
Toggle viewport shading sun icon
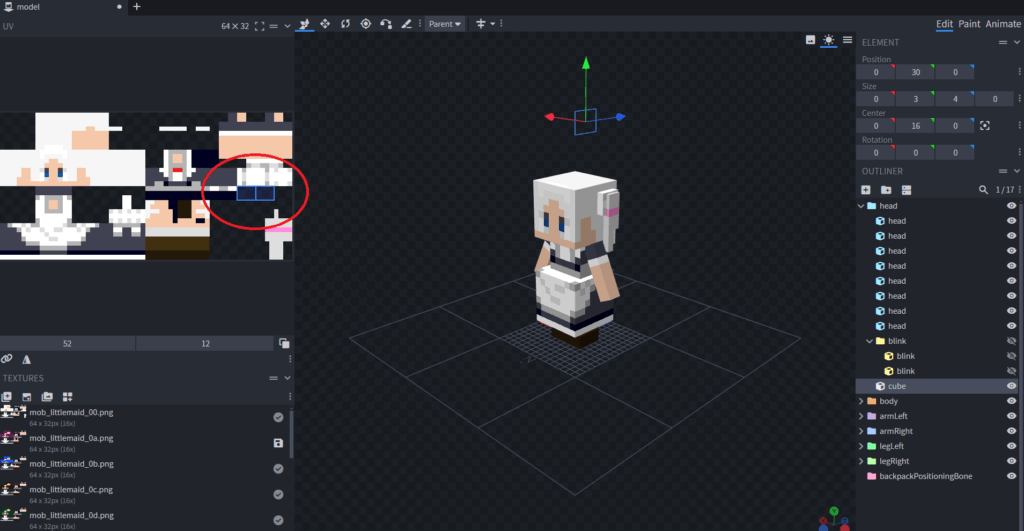pos(828,40)
